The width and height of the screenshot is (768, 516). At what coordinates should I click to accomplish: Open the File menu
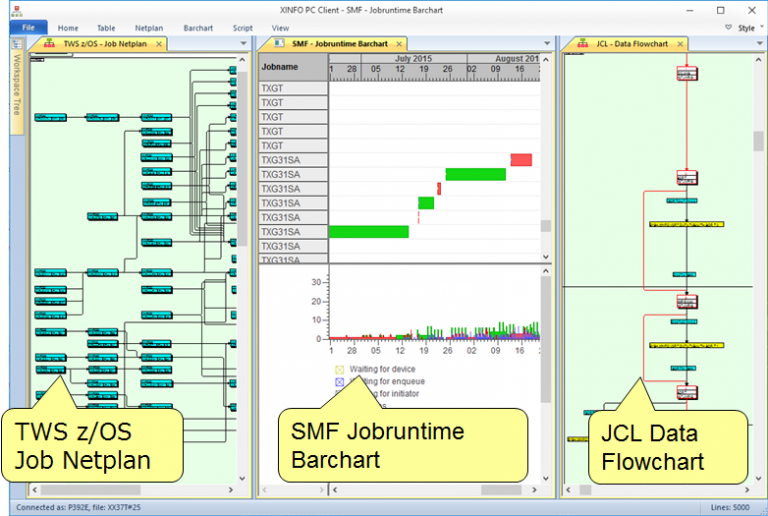(28, 27)
